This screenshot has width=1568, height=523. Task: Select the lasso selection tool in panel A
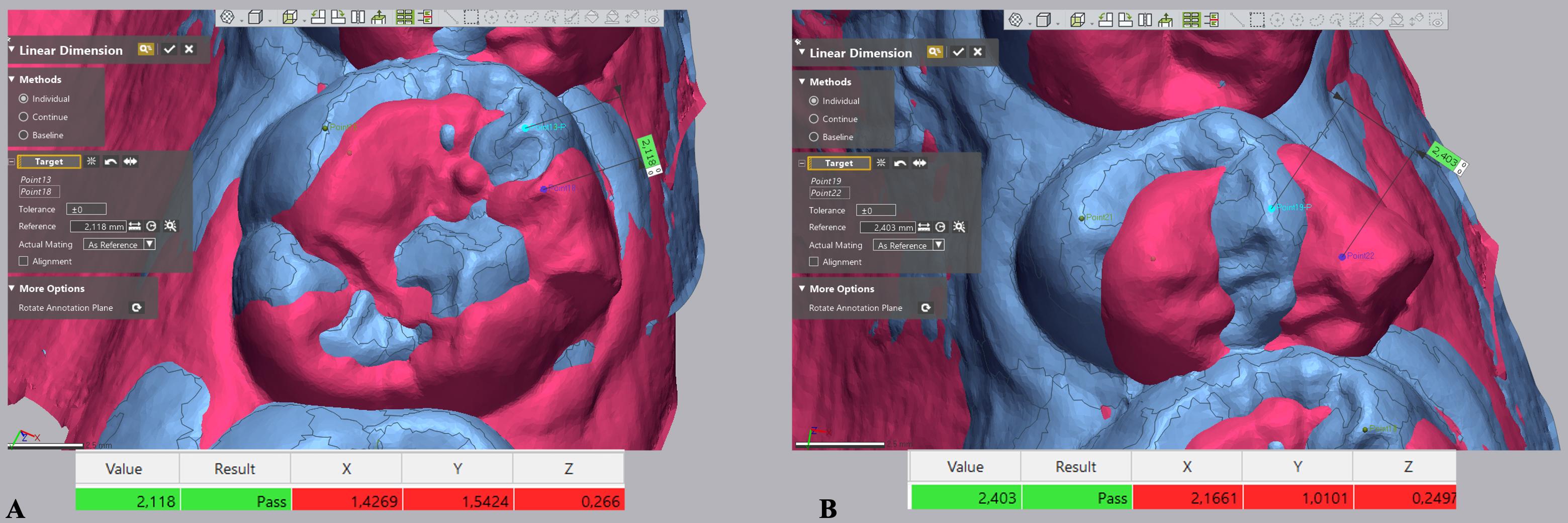pos(531,17)
